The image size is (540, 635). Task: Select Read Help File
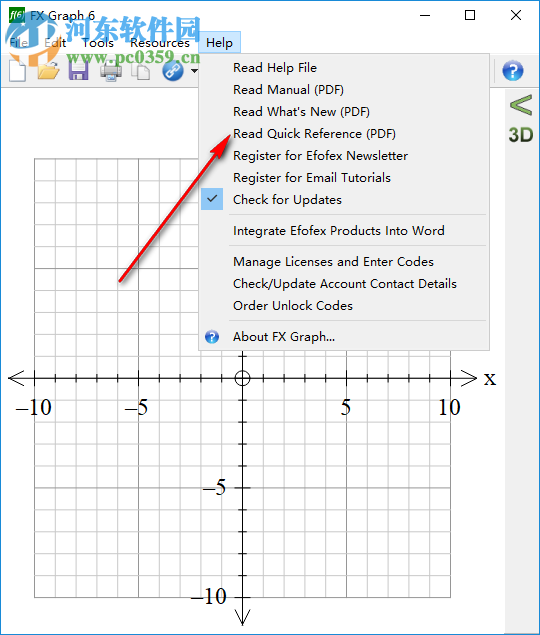(275, 68)
